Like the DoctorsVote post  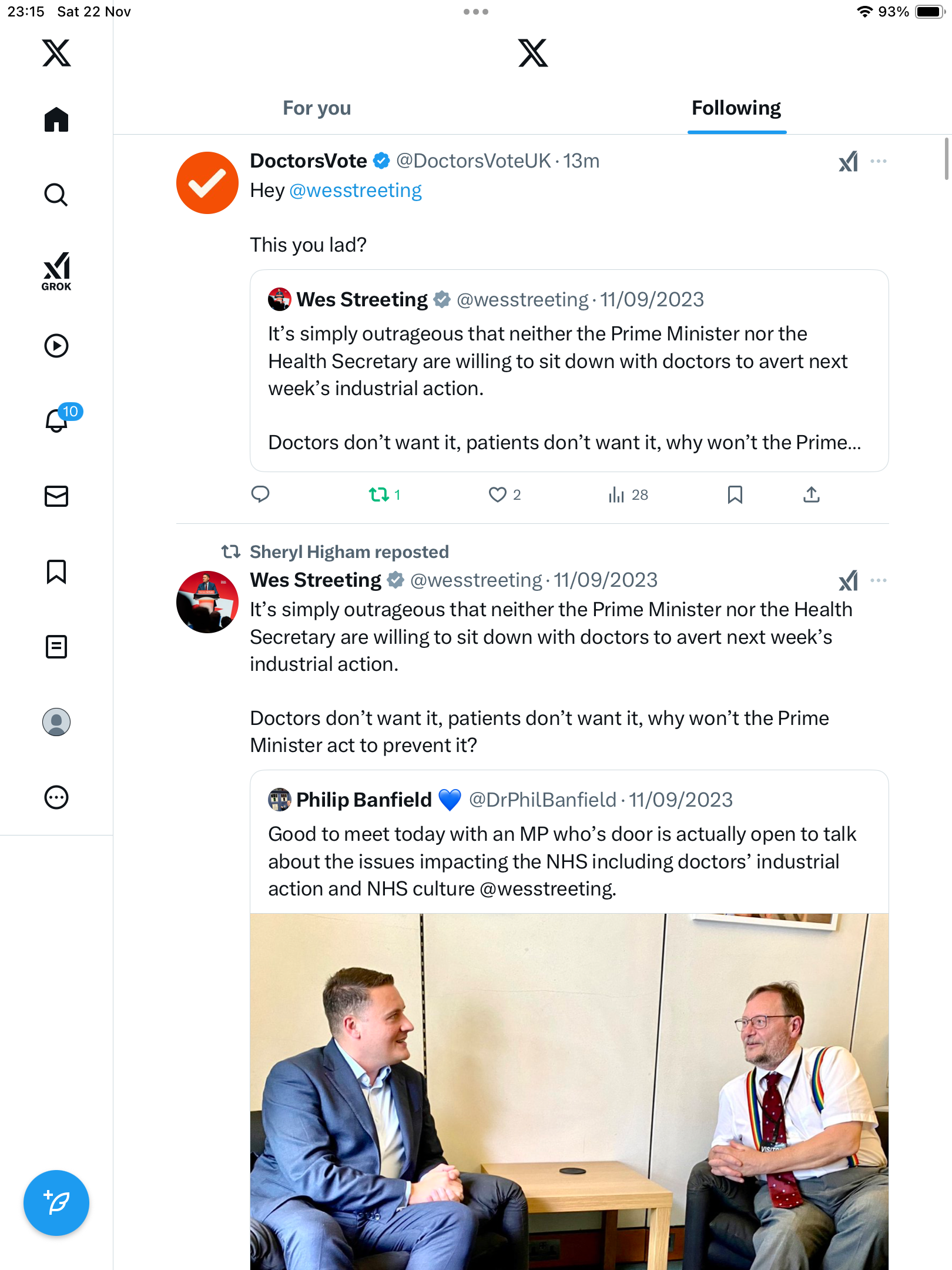(x=498, y=494)
